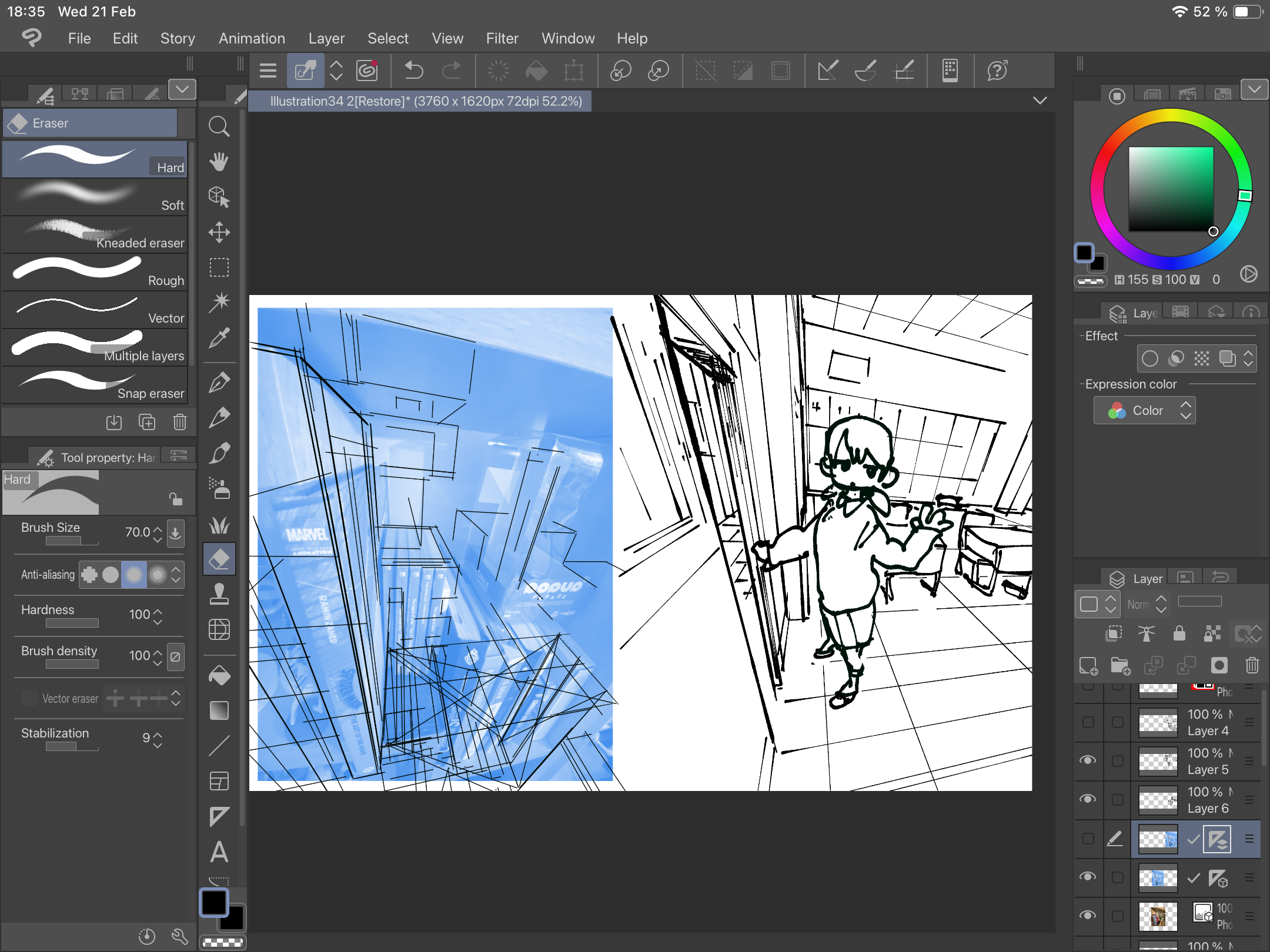The image size is (1270, 952).
Task: Hide Layer 5 using eye icon
Action: coord(1088,760)
